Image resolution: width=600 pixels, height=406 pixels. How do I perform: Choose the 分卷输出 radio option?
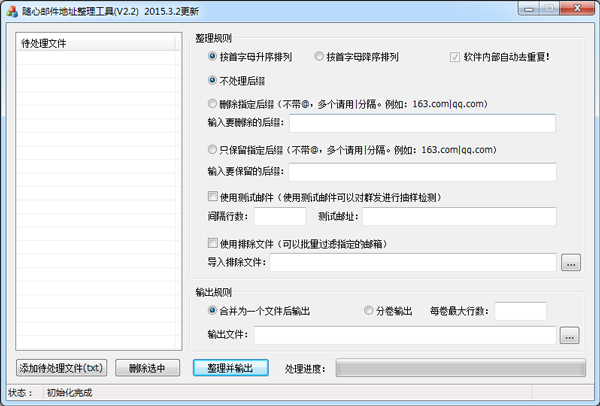pos(369,311)
